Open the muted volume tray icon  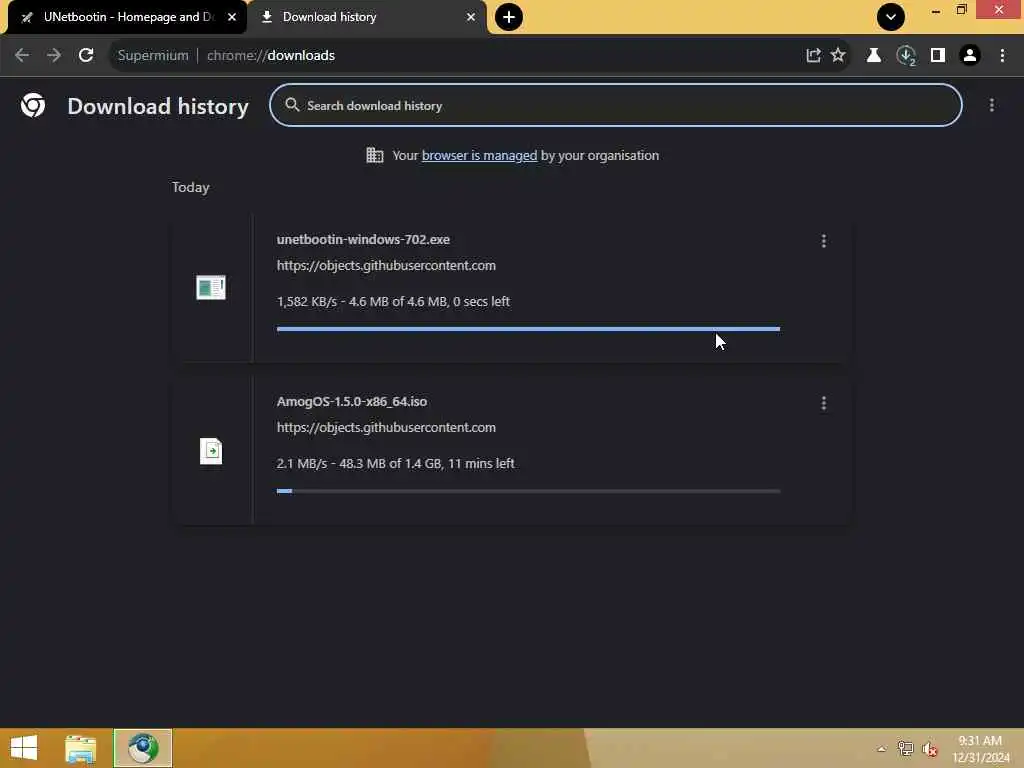[930, 749]
